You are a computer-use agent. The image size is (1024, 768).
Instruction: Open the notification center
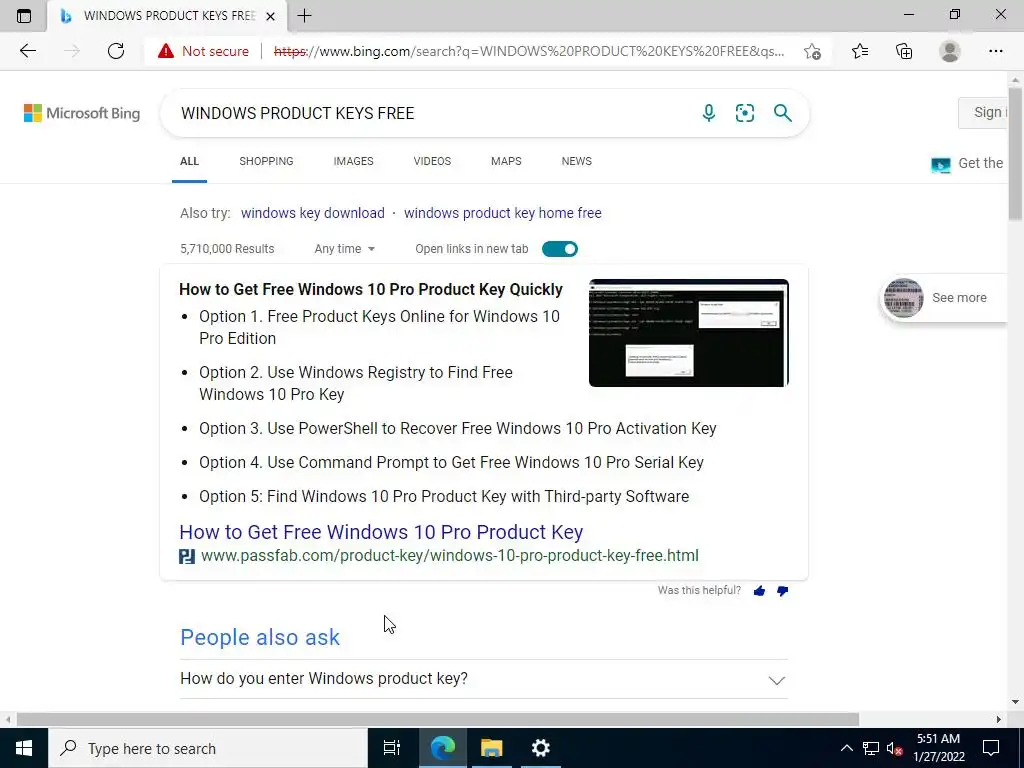tap(991, 748)
